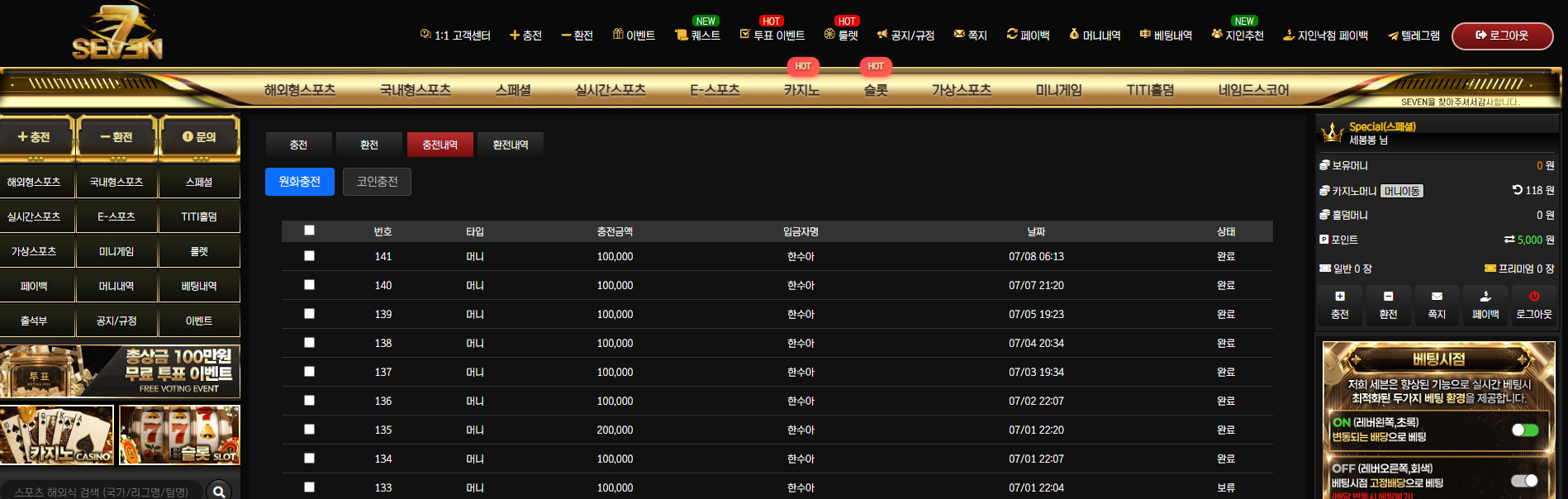Open the 카지노 menu in gold navigation bar
1568x499 pixels.
[801, 89]
